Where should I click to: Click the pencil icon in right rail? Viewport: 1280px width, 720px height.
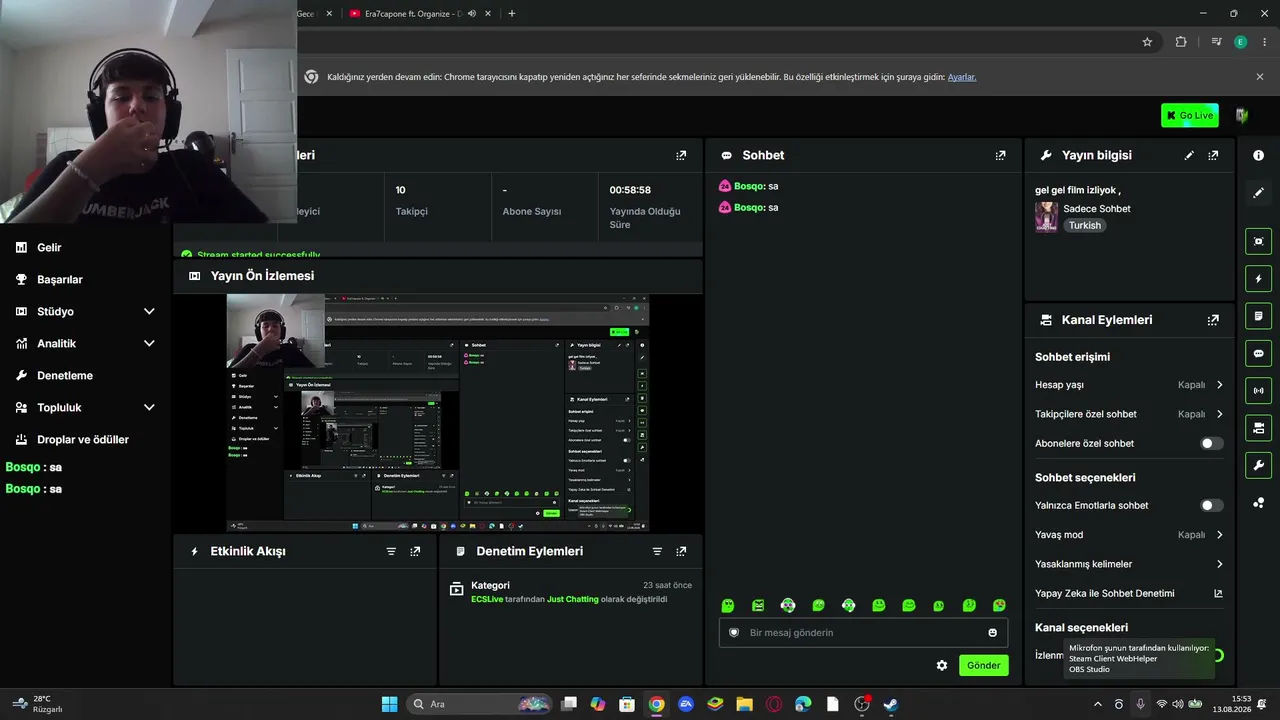tap(1258, 192)
